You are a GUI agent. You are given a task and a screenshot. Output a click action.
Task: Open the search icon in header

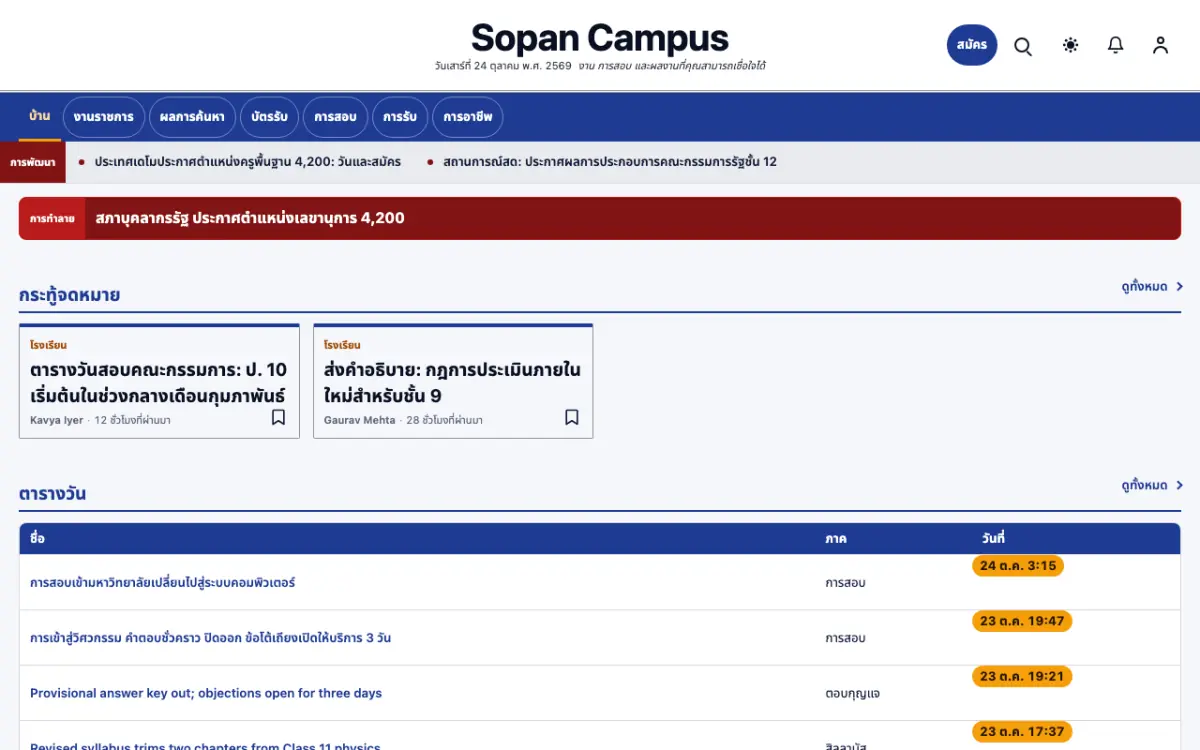click(1023, 45)
